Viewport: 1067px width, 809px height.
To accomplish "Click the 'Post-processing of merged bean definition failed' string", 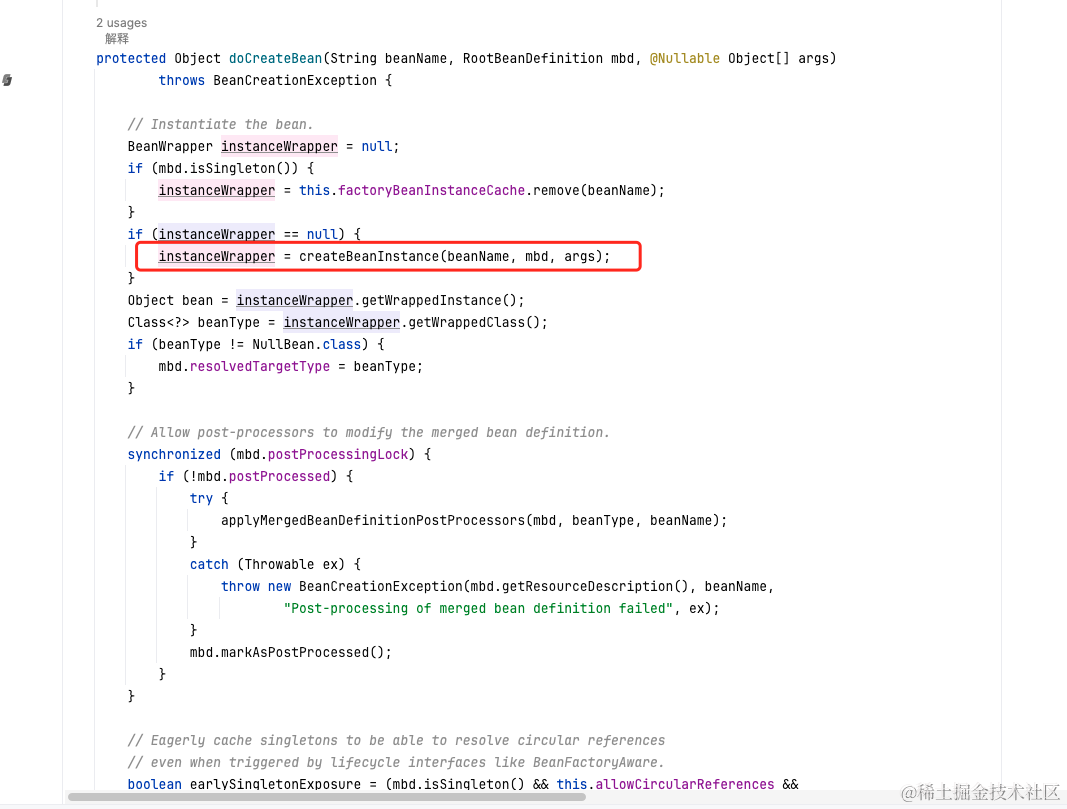I will pos(478,608).
